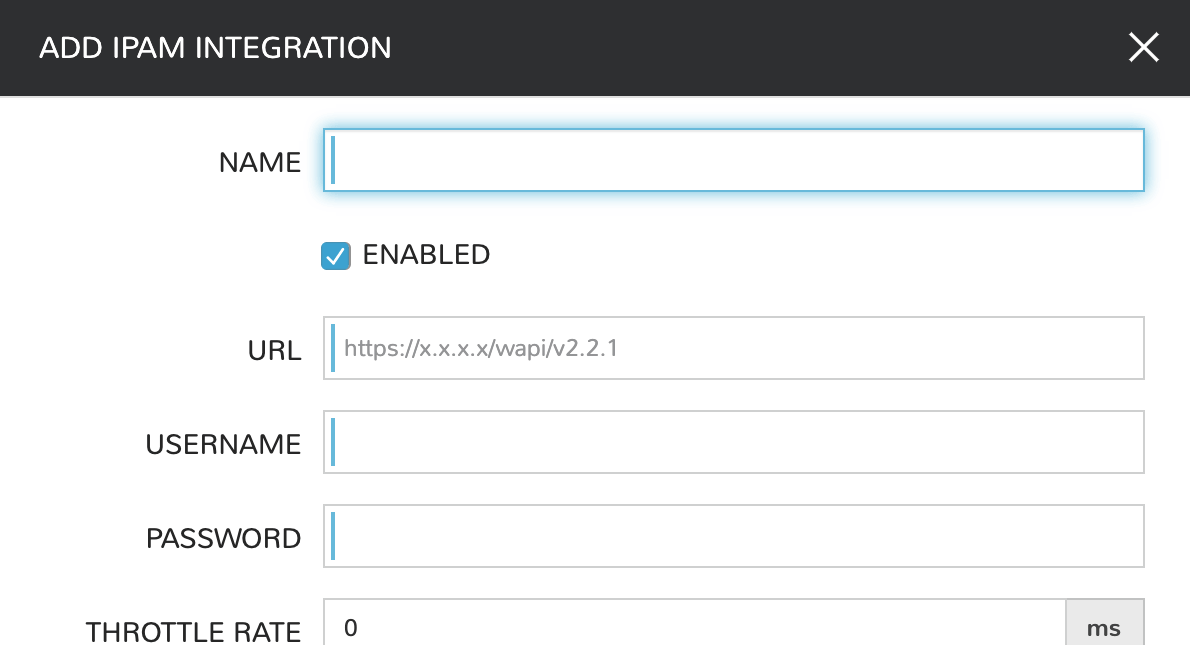Image resolution: width=1190 pixels, height=645 pixels.
Task: Uncheck the ENABLED checkbox
Action: (336, 256)
